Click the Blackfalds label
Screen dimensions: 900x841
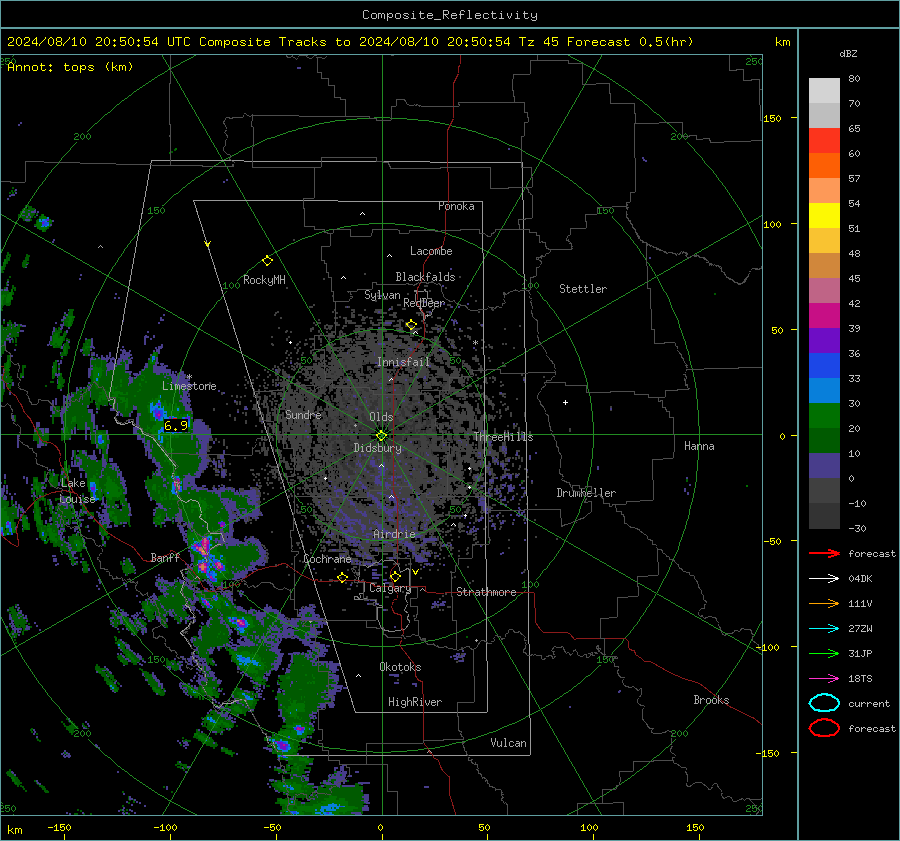[425, 277]
